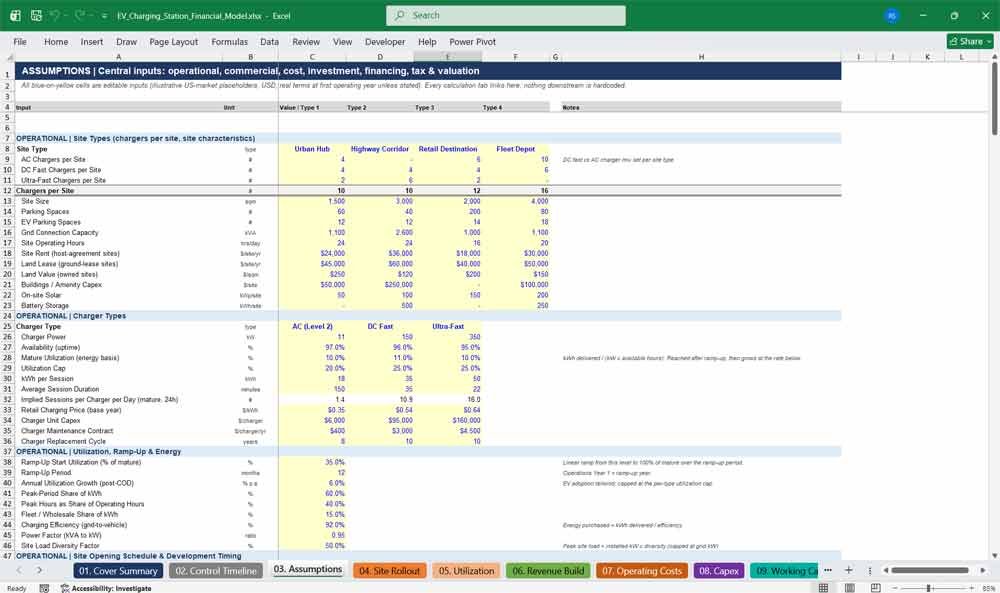Open the Data ribbon tab
Screen dimensions: 1000x593
click(269, 41)
